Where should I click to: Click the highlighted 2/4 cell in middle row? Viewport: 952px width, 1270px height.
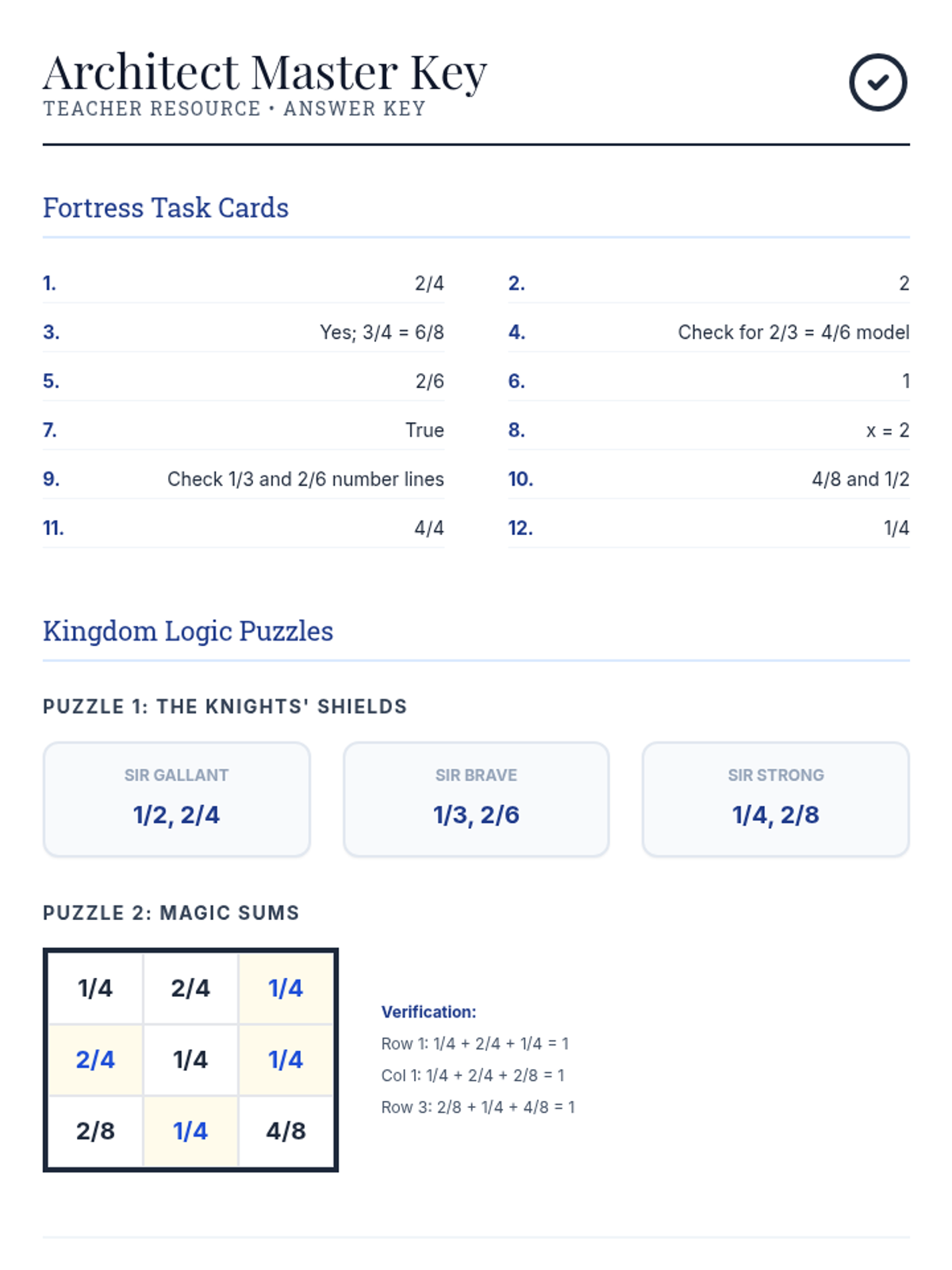click(x=95, y=1060)
